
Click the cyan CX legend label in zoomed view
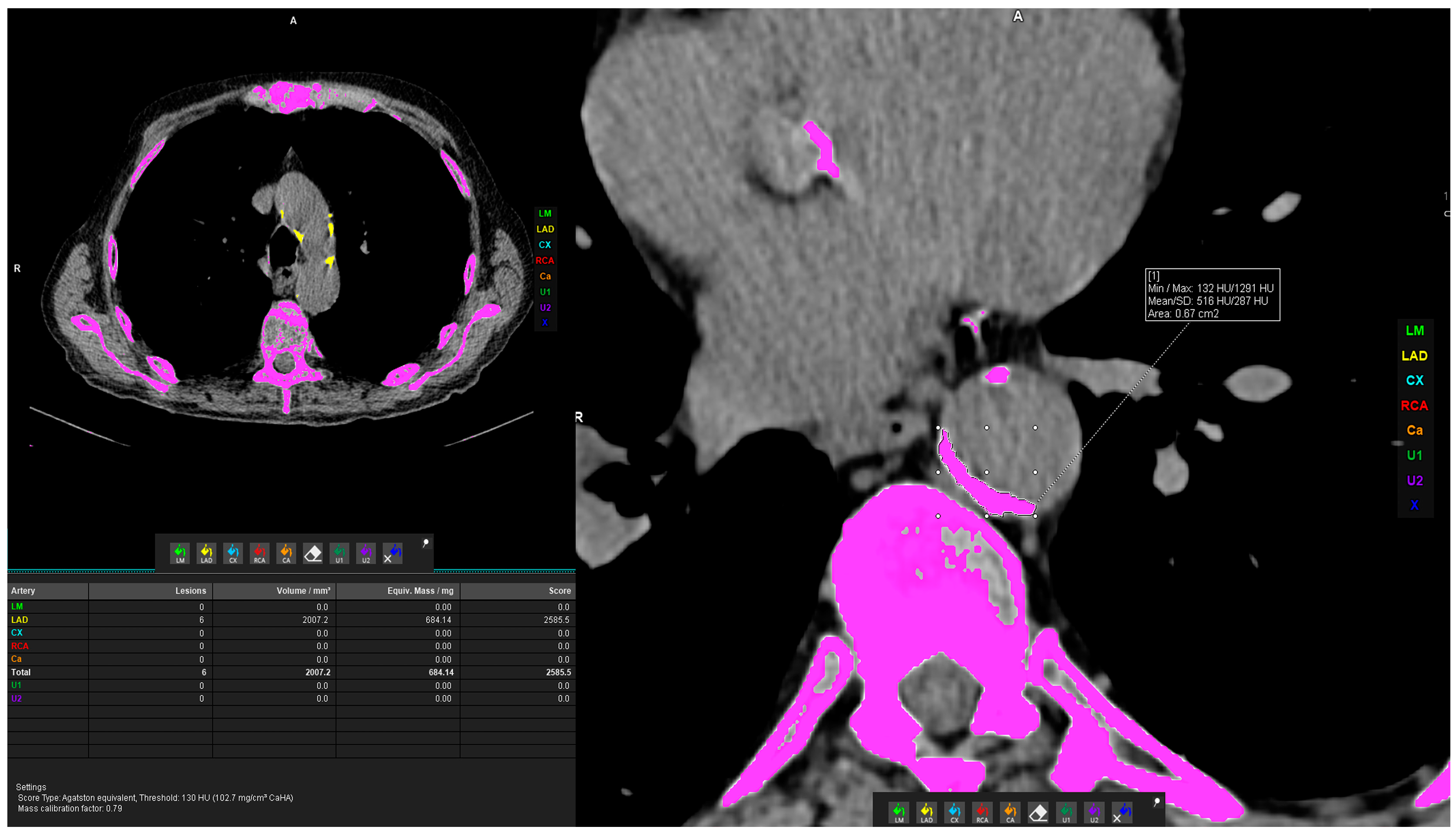pyautogui.click(x=1414, y=380)
